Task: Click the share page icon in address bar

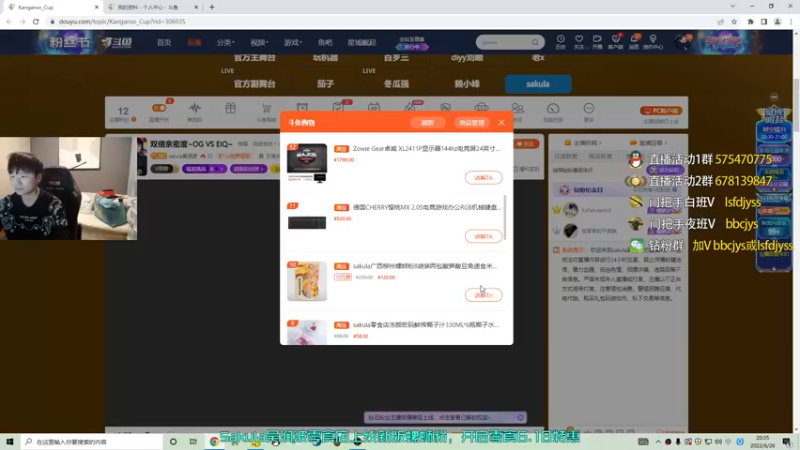Action: click(x=720, y=21)
